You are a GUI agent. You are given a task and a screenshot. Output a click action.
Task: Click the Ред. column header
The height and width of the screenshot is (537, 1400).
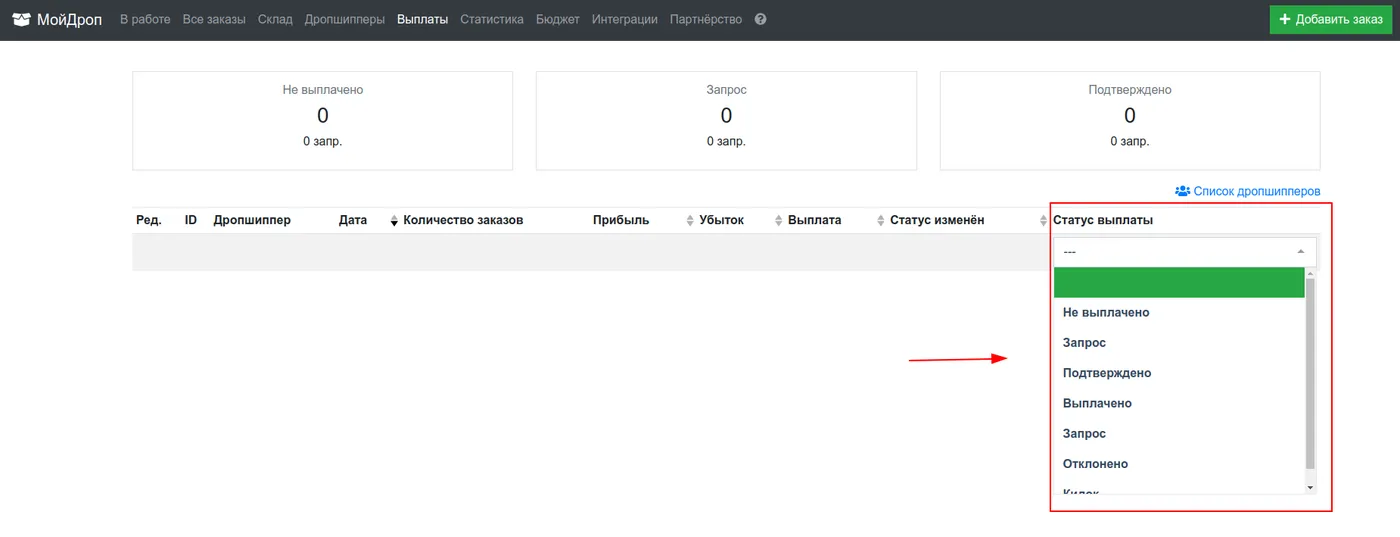149,220
